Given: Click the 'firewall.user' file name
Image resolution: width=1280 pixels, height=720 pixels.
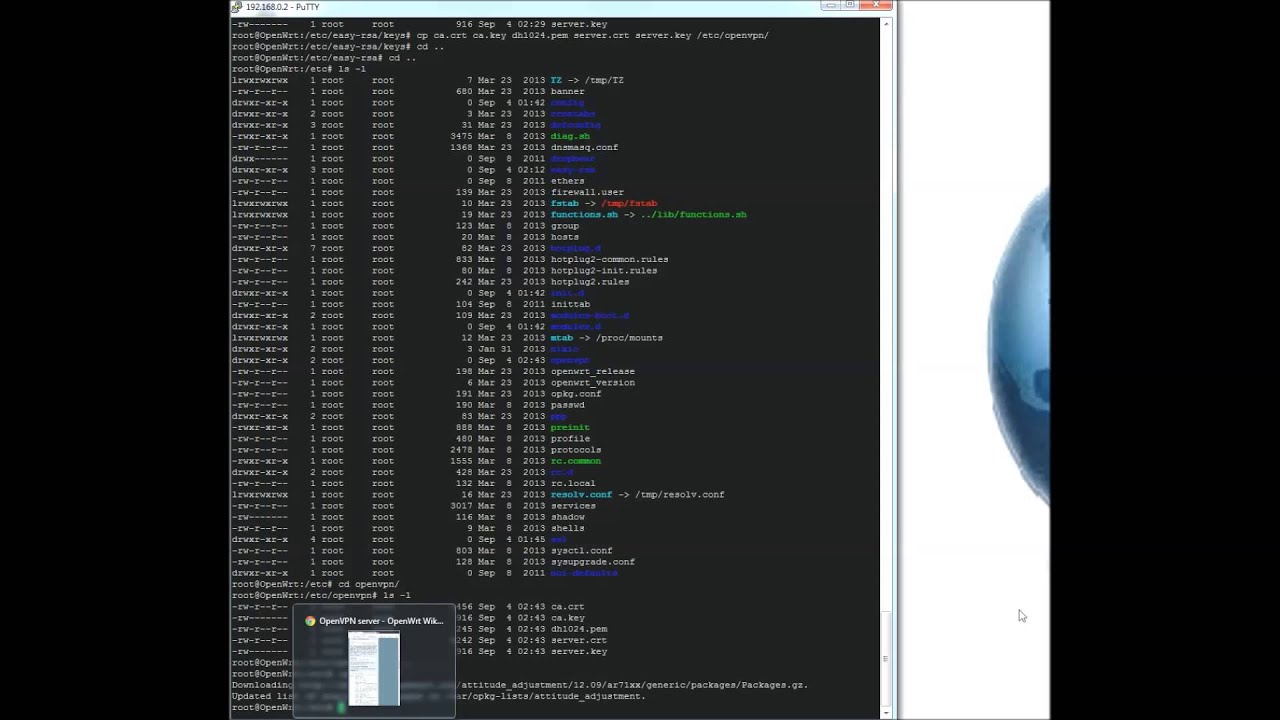Looking at the screenshot, I should 587,192.
